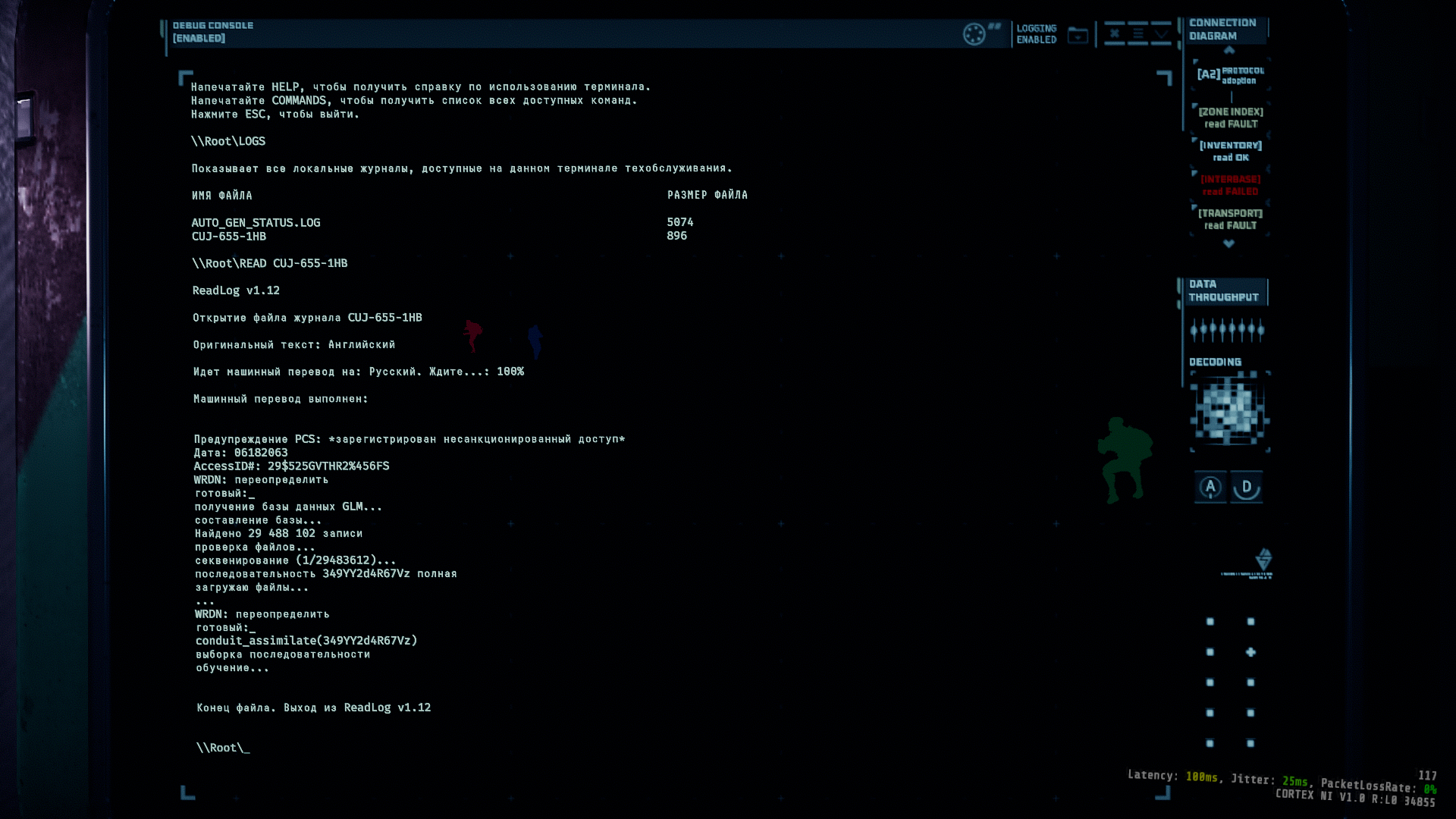Screen dimensions: 1456x819
Task: Toggle the LOGGING ENABLED indicator
Action: coord(1036,34)
